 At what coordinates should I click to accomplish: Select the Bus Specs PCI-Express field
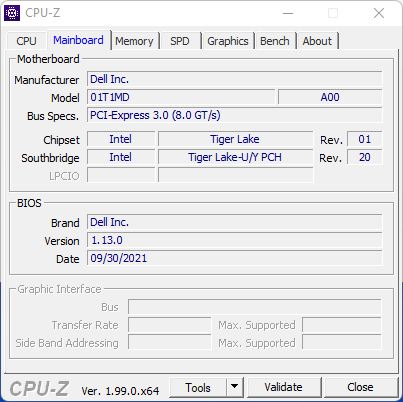click(235, 115)
